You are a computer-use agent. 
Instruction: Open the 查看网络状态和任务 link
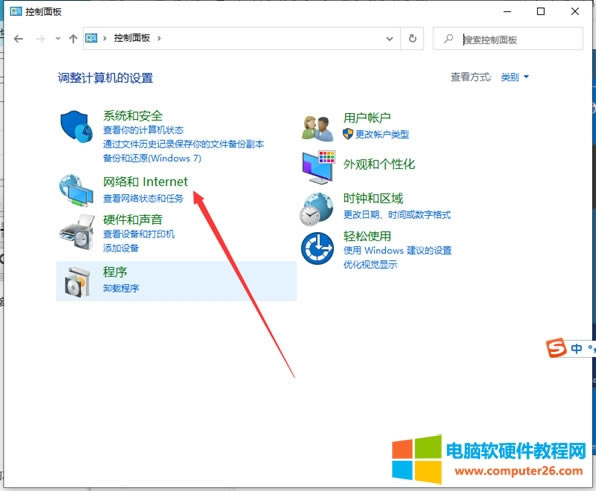[143, 198]
